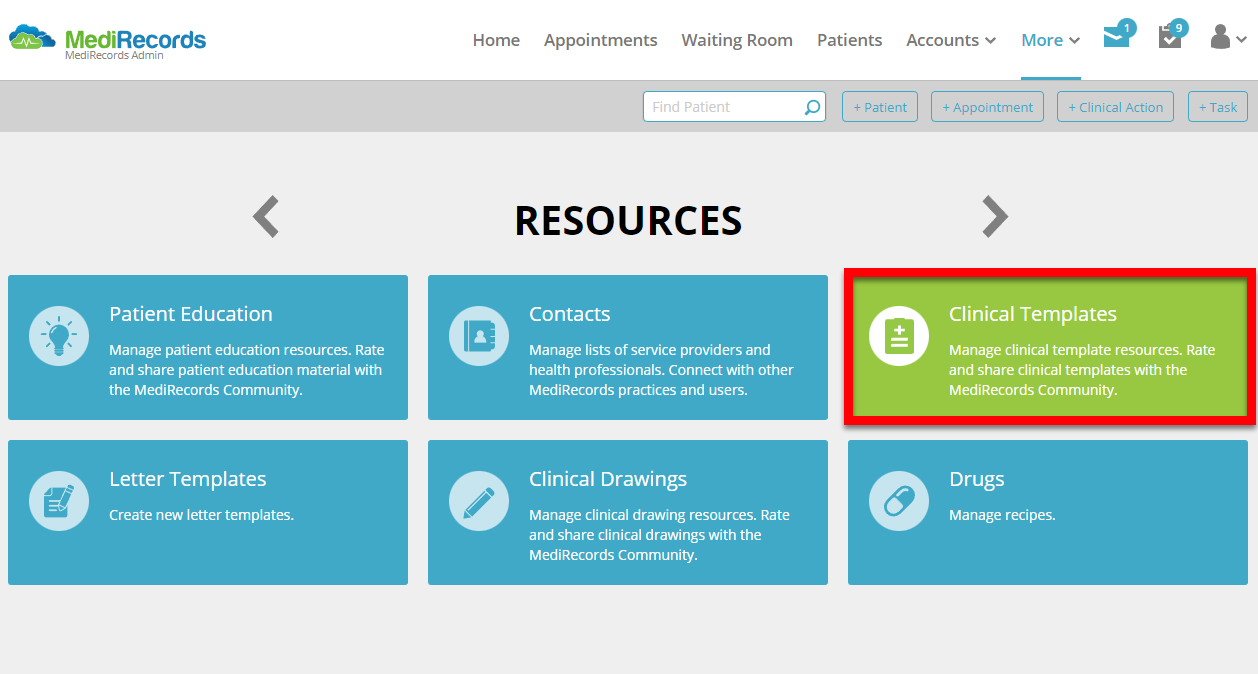Open the Appointments tab
1258x674 pixels.
coord(601,40)
